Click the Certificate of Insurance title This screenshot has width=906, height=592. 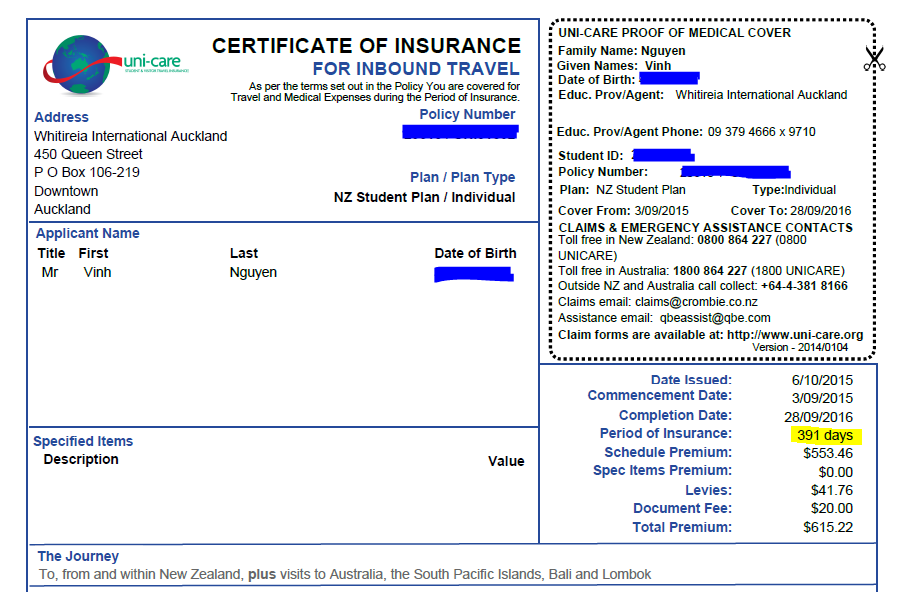click(366, 46)
